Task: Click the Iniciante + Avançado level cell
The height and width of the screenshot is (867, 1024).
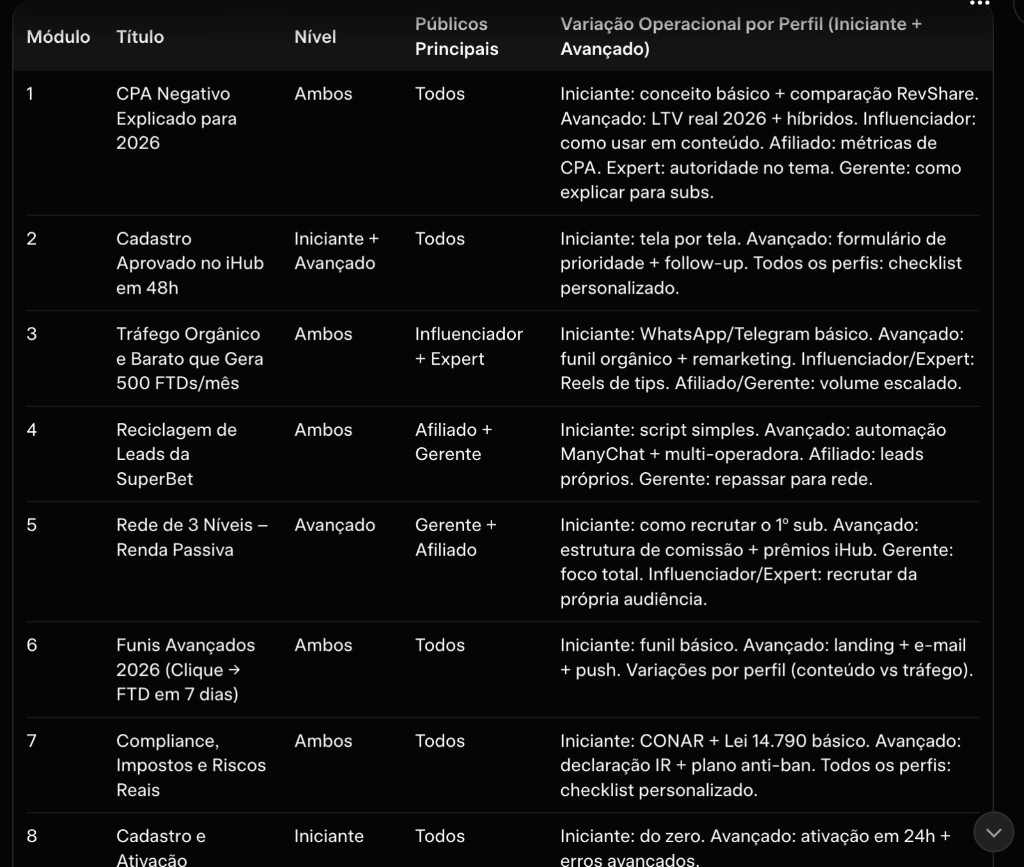Action: coord(336,251)
